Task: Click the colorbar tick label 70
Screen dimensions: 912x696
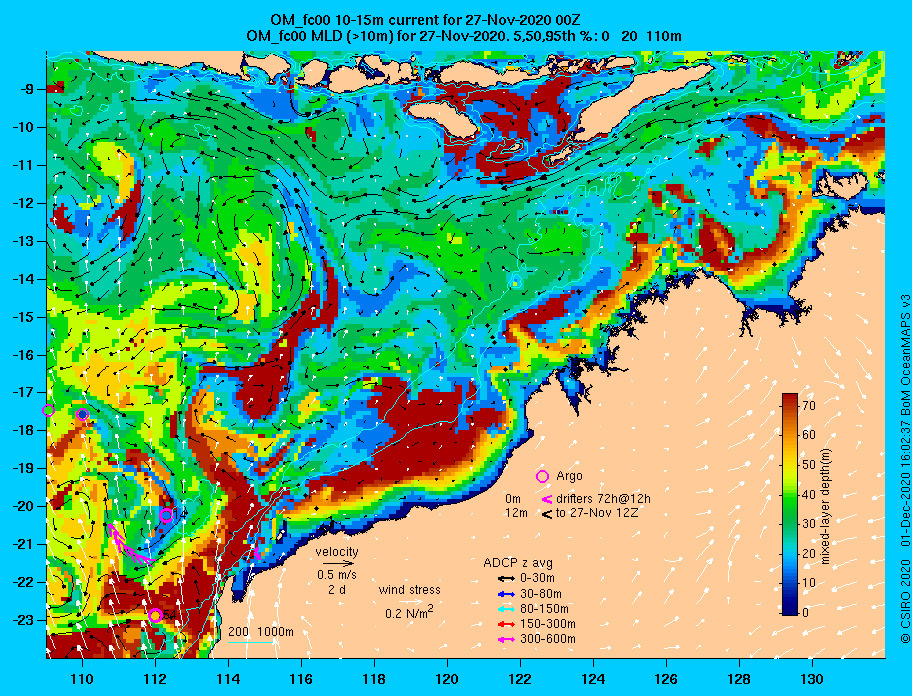Action: 809,406
